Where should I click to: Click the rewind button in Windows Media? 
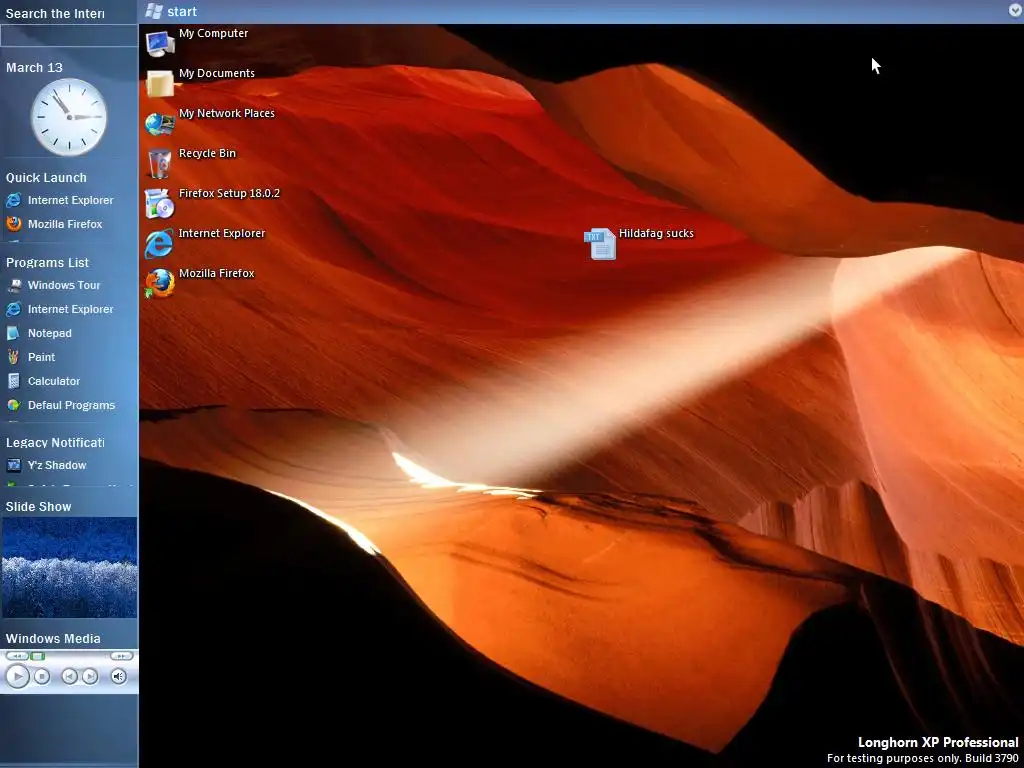click(17, 656)
